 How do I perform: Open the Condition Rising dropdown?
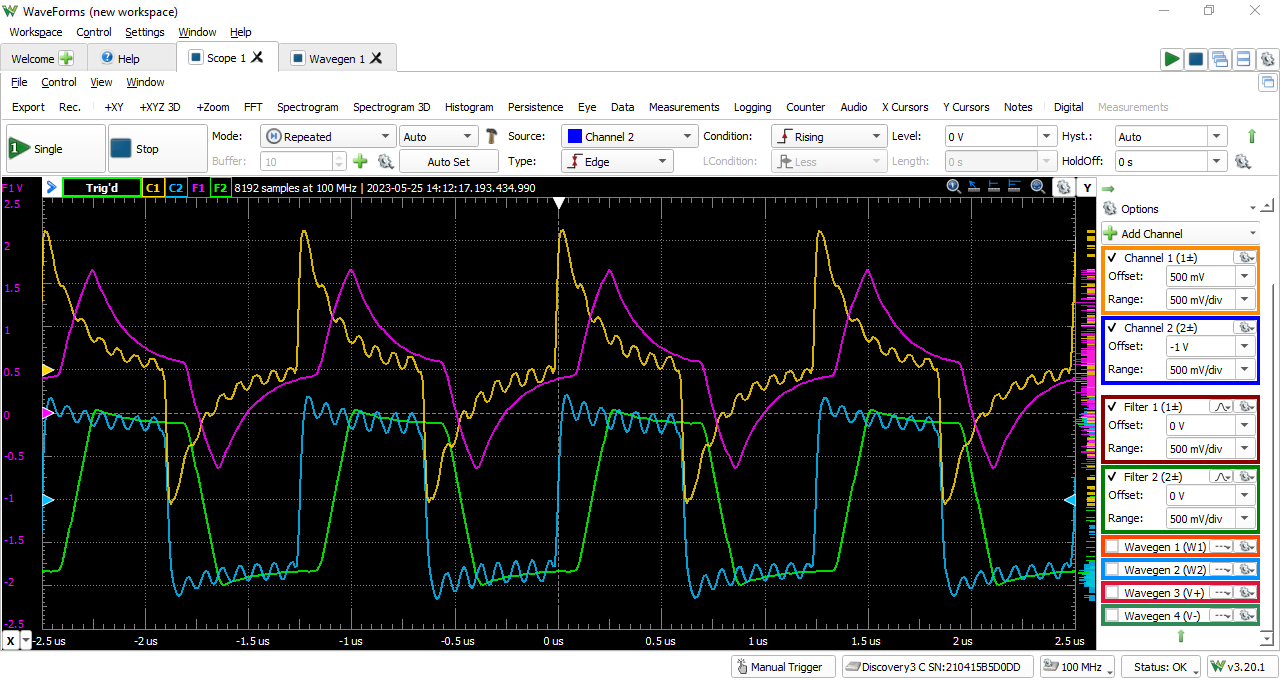coord(828,136)
